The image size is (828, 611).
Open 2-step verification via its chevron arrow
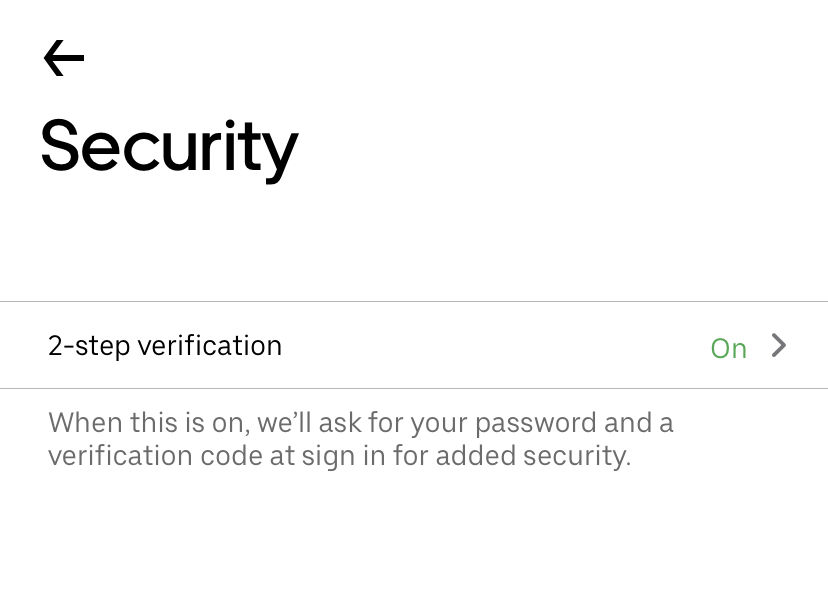point(779,346)
